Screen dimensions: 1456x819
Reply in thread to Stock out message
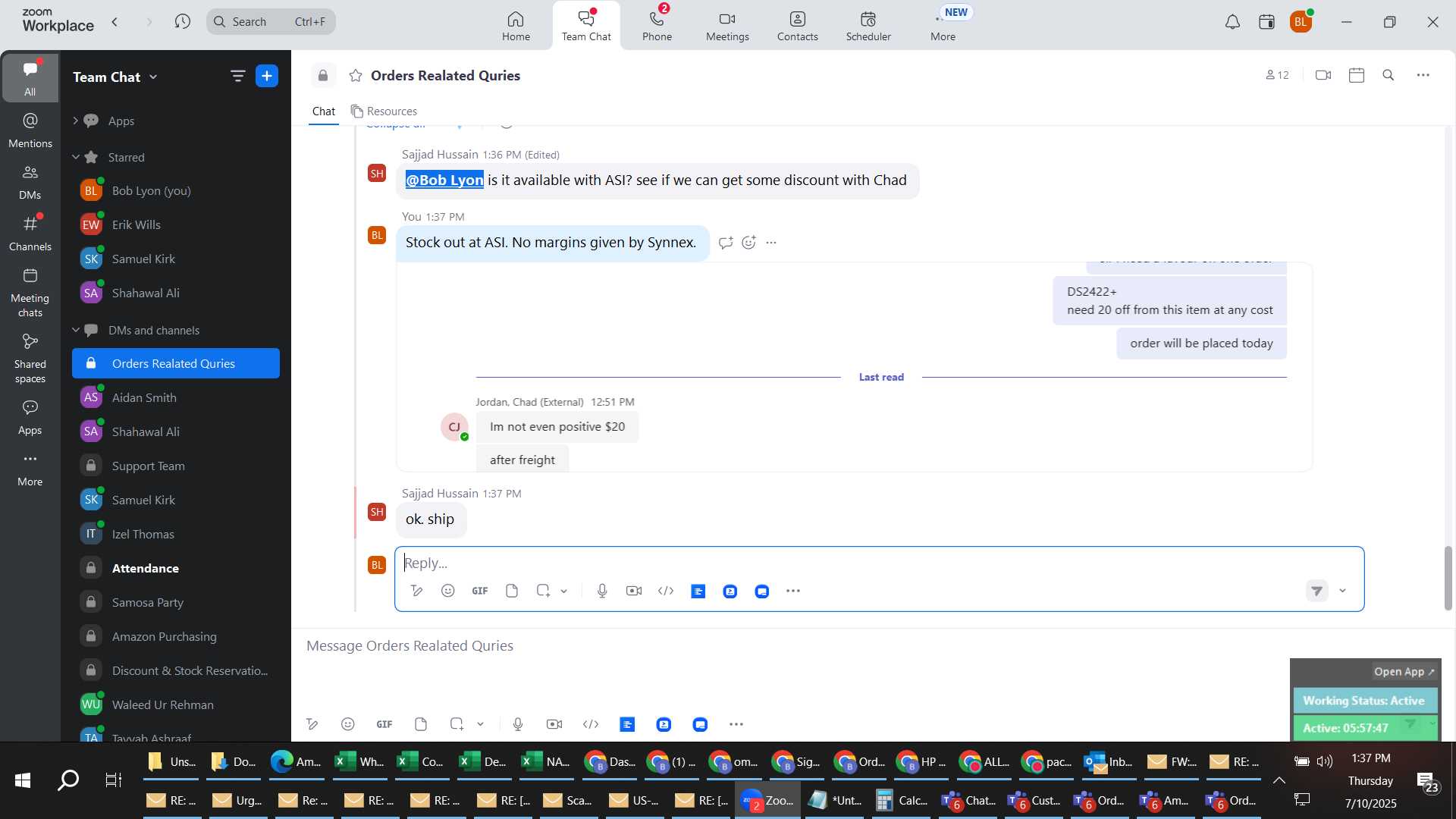pyautogui.click(x=726, y=243)
